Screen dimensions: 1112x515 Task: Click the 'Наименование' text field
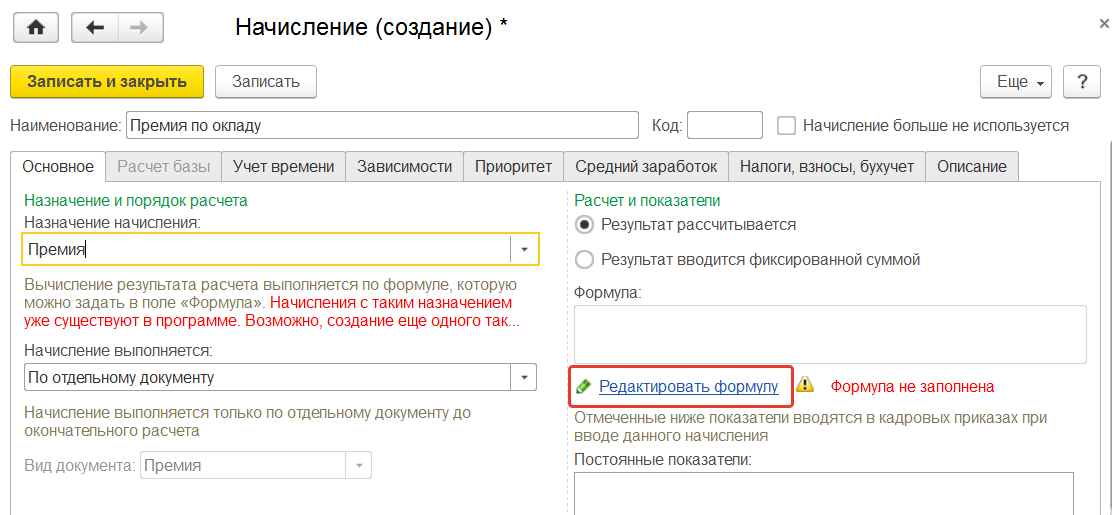(x=381, y=126)
